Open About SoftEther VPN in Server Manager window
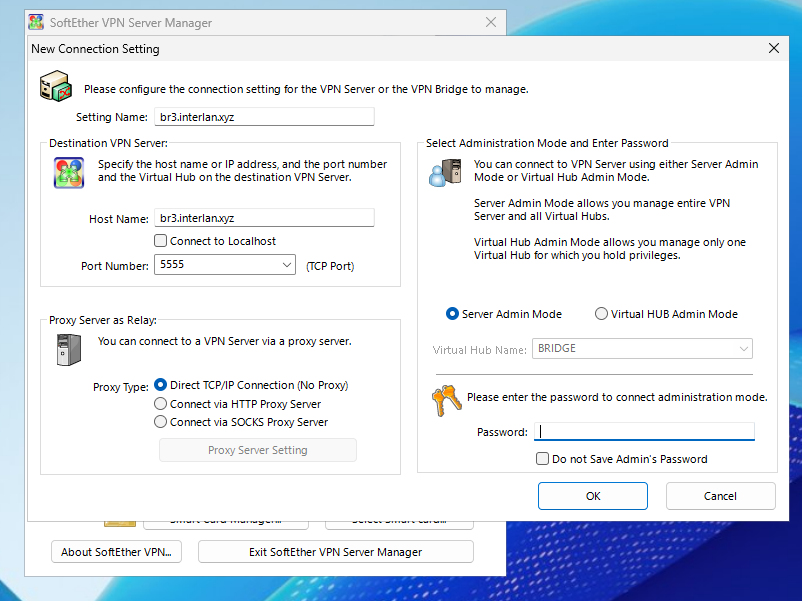The image size is (802, 601). tap(116, 552)
